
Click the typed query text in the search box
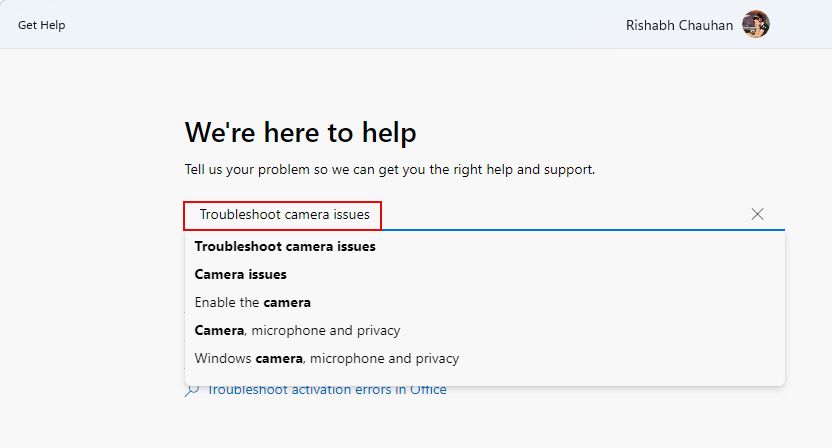click(x=284, y=214)
